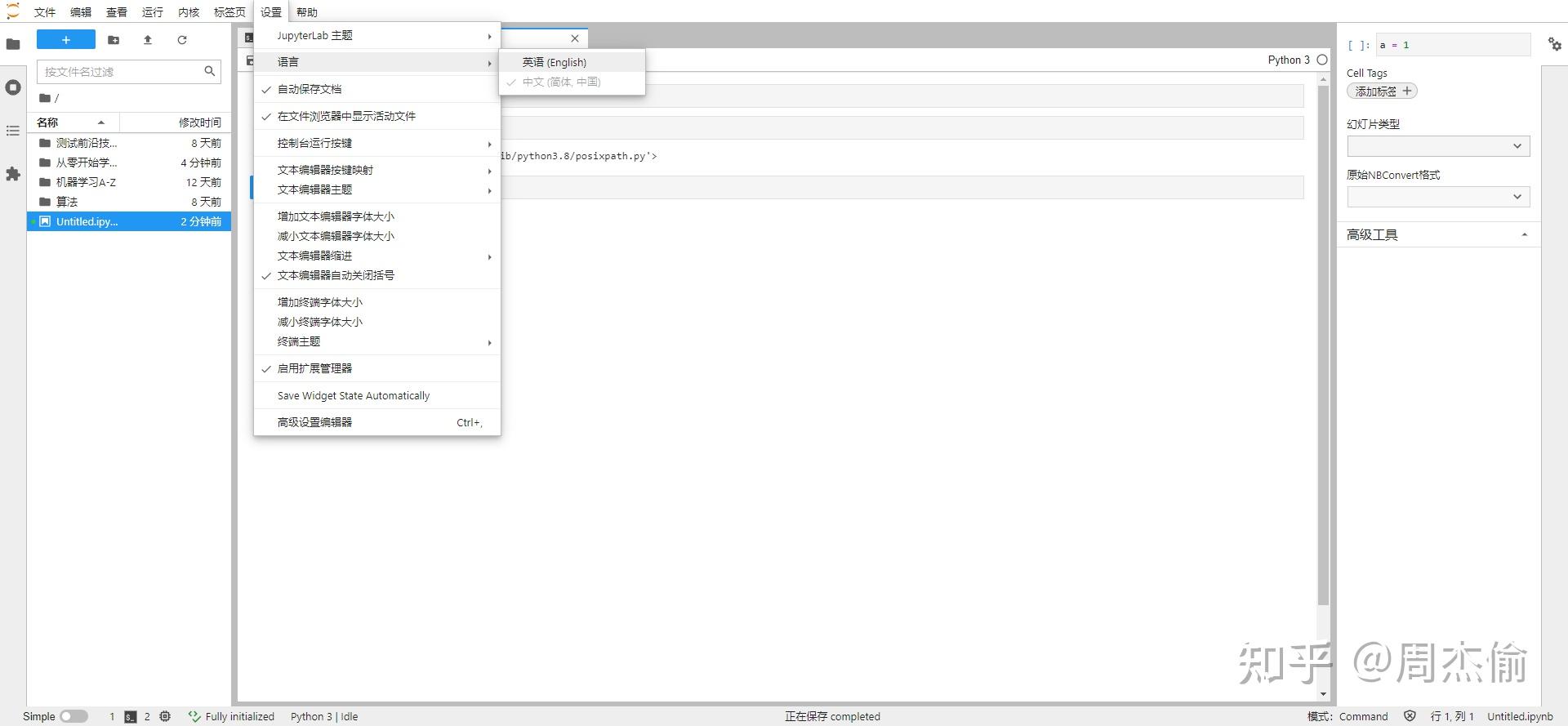This screenshot has width=1568, height=726.
Task: Click the trusted notebook shield icon in status bar
Action: pos(1410,716)
